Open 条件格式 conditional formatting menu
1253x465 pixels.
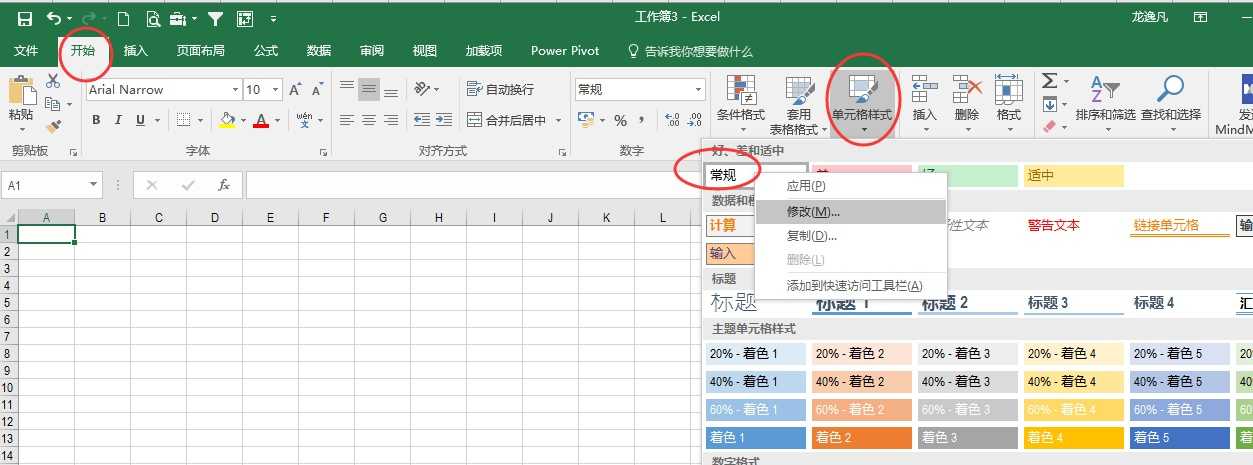(741, 104)
